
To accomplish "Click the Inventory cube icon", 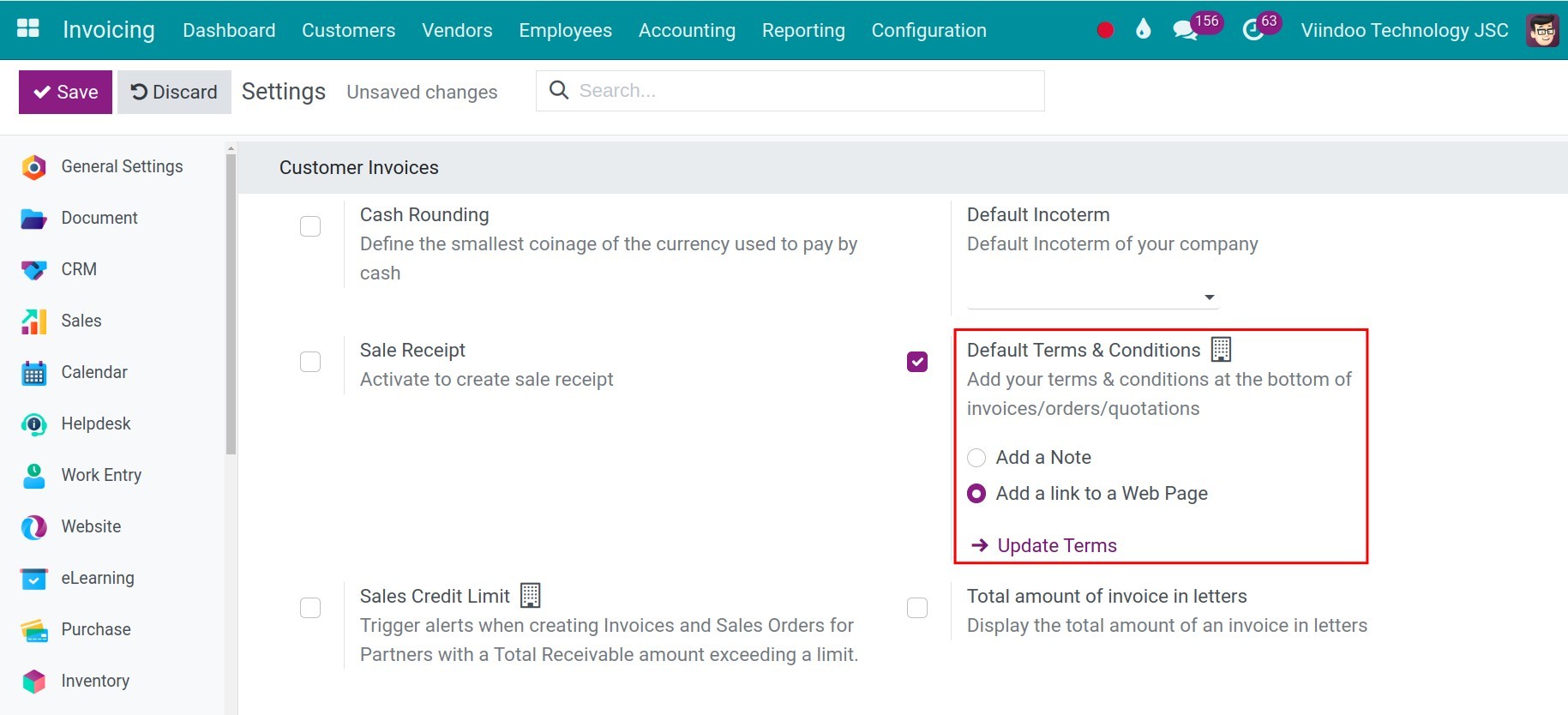I will [x=33, y=682].
